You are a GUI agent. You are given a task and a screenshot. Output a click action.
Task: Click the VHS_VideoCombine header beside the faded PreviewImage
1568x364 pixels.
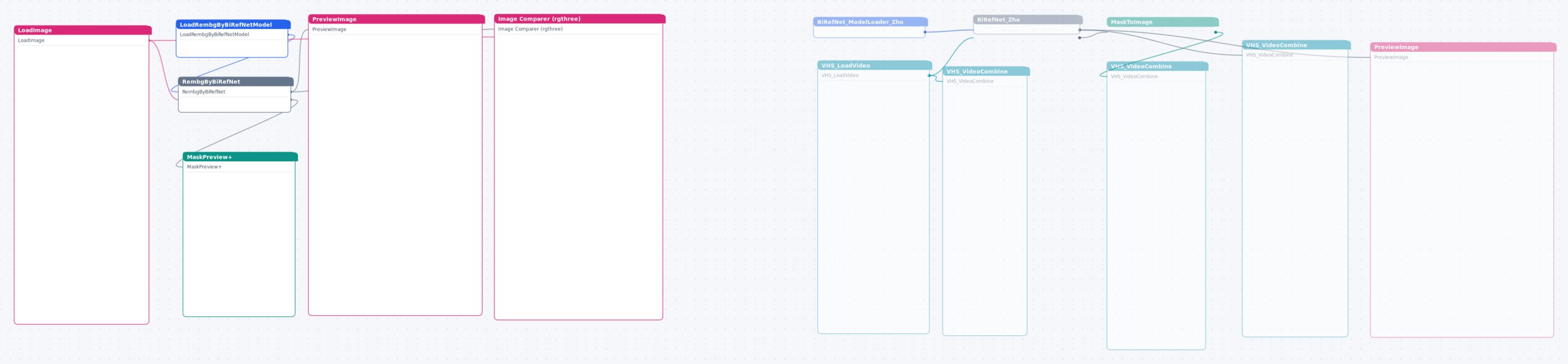pyautogui.click(x=1296, y=45)
